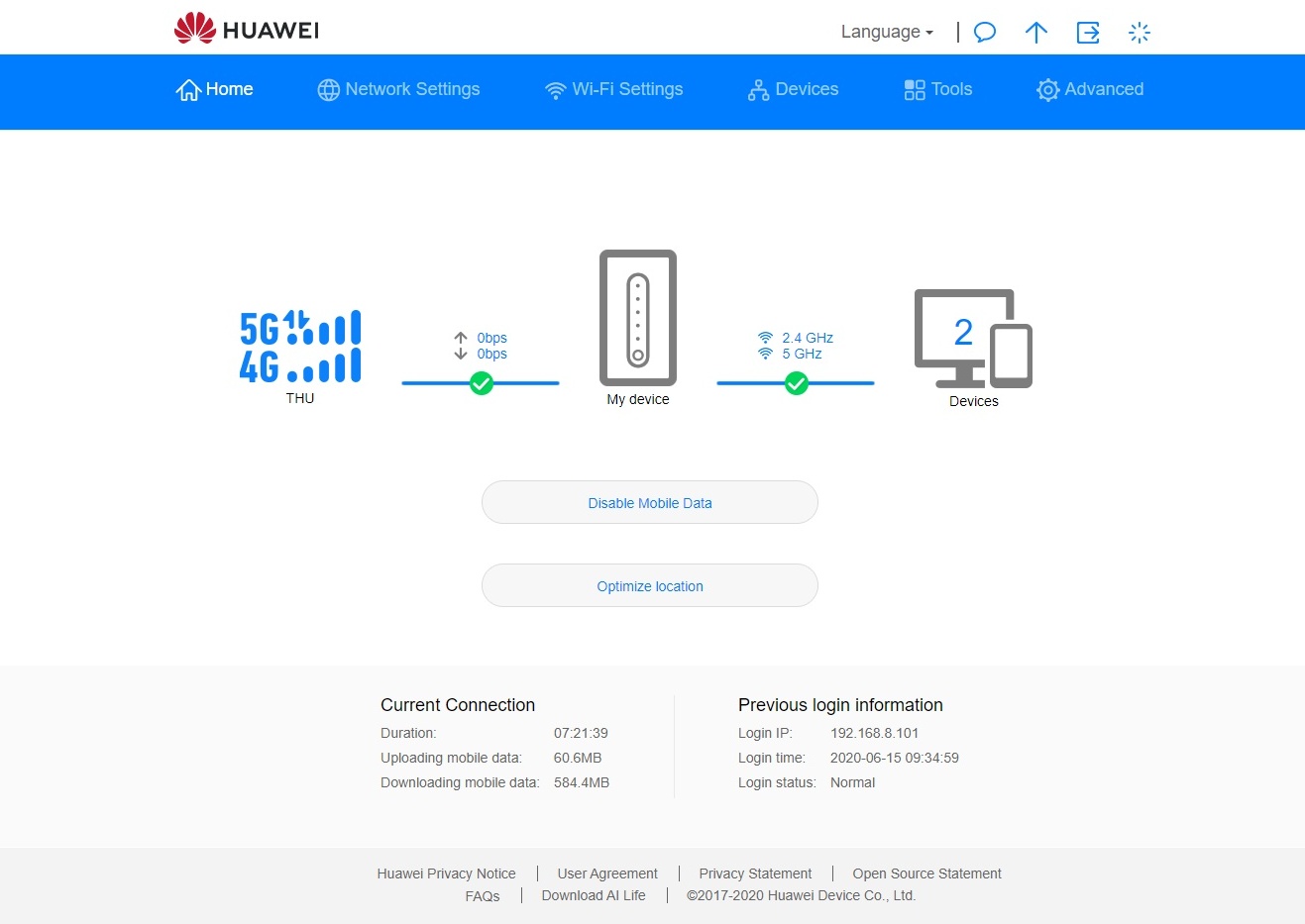The width and height of the screenshot is (1305, 924).
Task: Click the uploading data value 60.6MB
Action: coord(578,758)
